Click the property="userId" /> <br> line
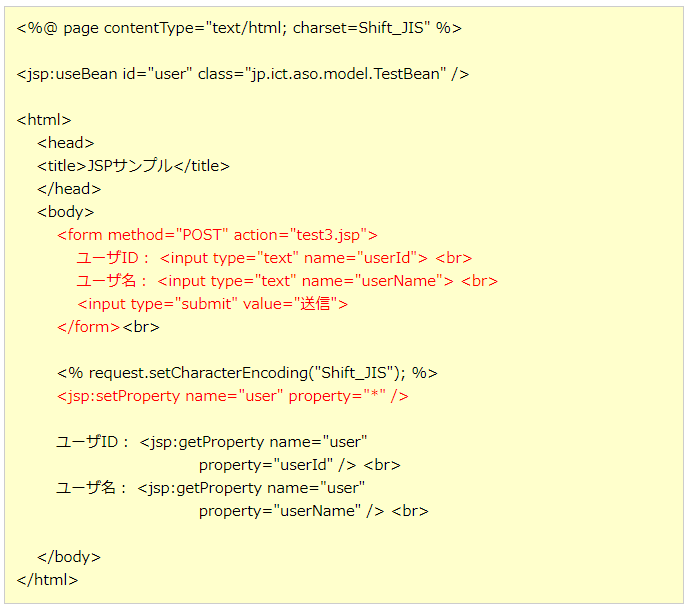 point(300,465)
